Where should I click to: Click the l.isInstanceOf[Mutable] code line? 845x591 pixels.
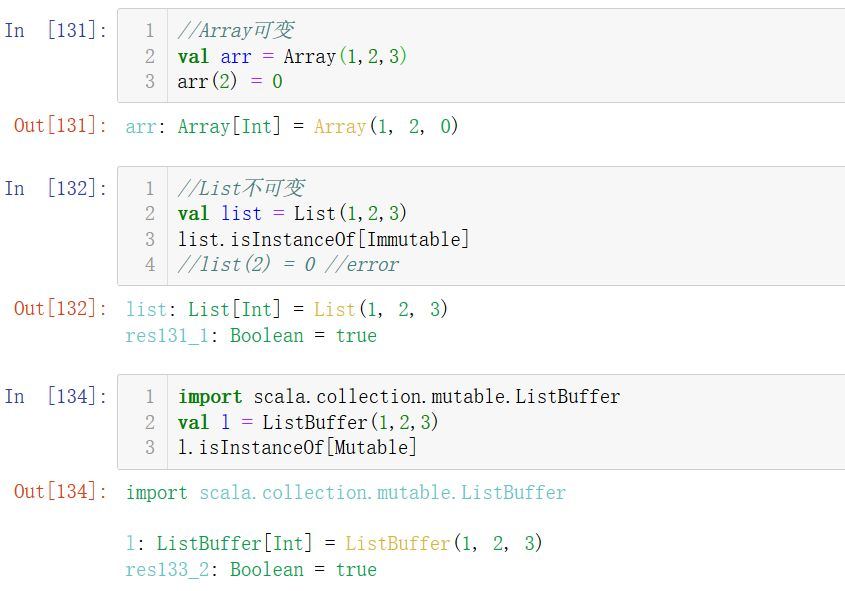(297, 448)
